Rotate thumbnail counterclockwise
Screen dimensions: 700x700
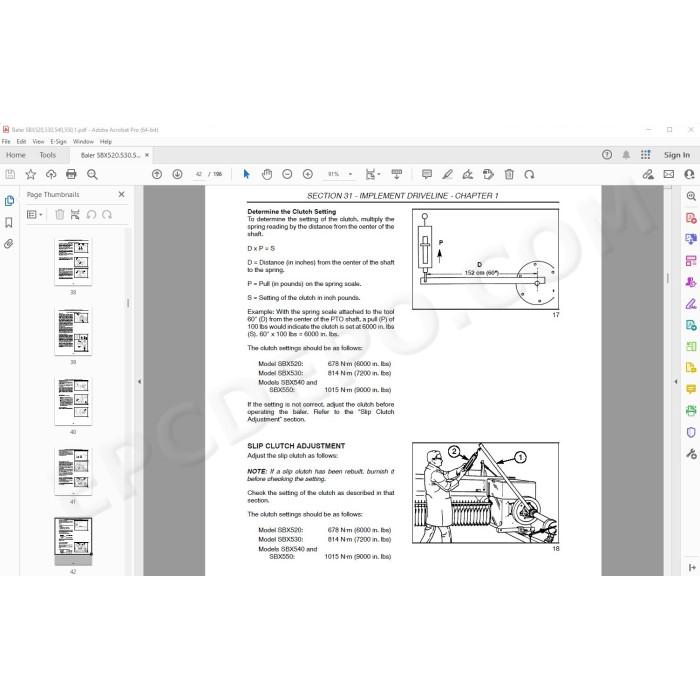point(92,215)
